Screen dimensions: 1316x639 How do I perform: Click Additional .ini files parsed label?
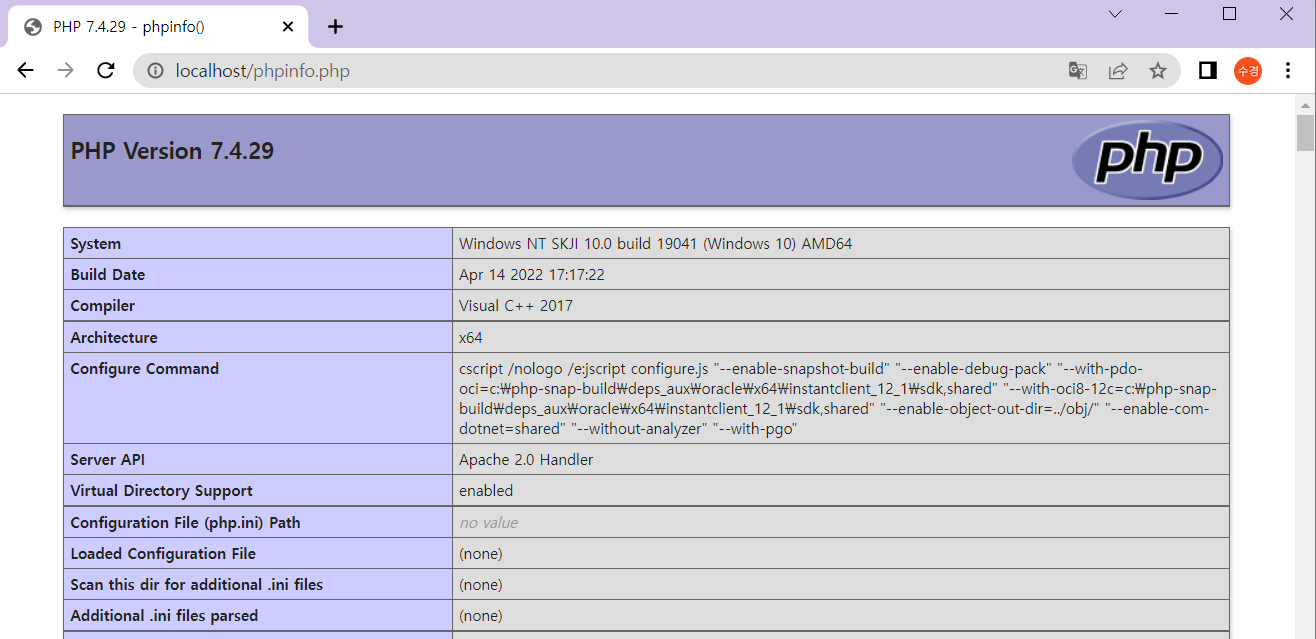164,616
